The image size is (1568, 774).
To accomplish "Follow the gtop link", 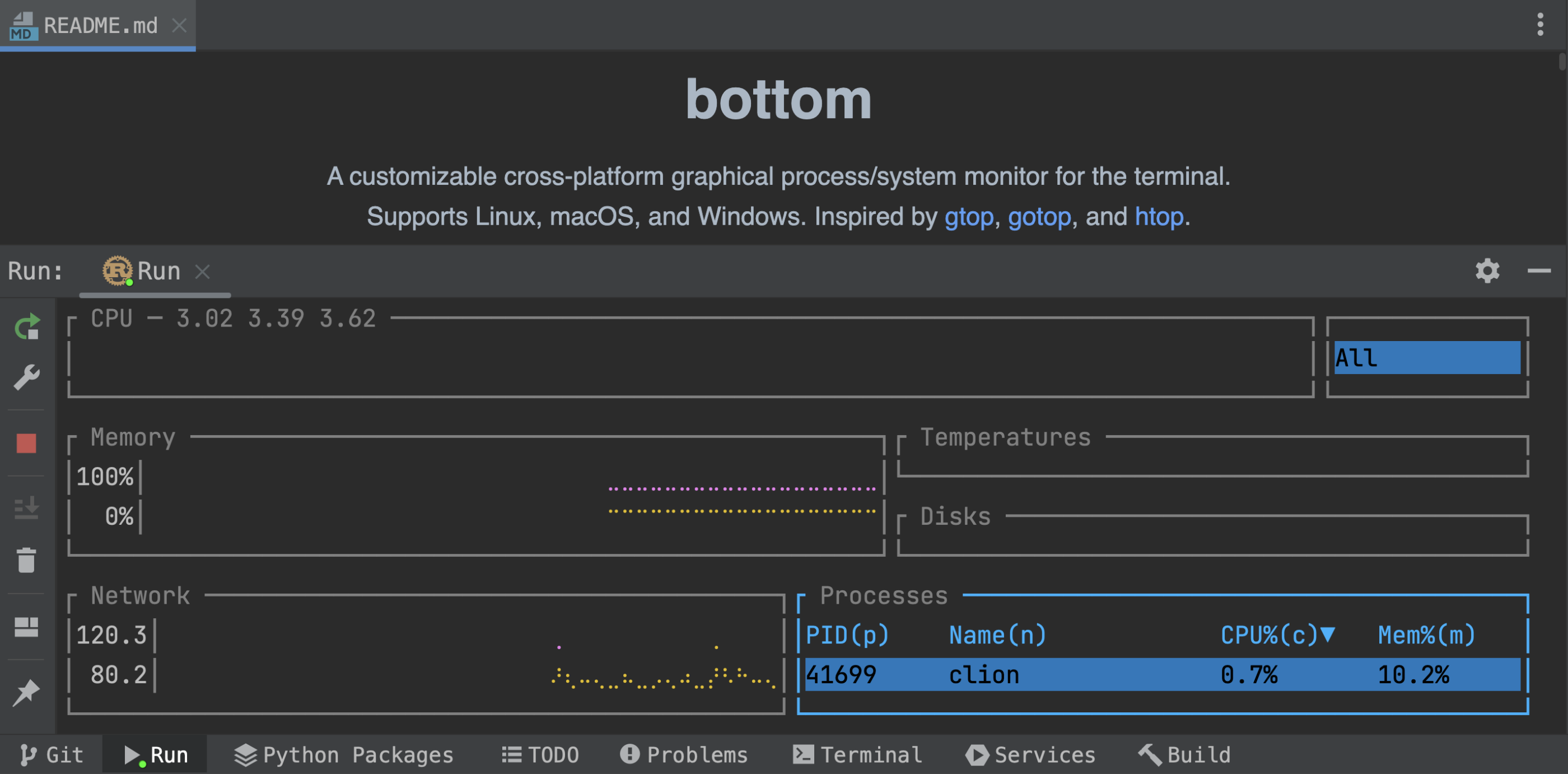I will [x=969, y=217].
